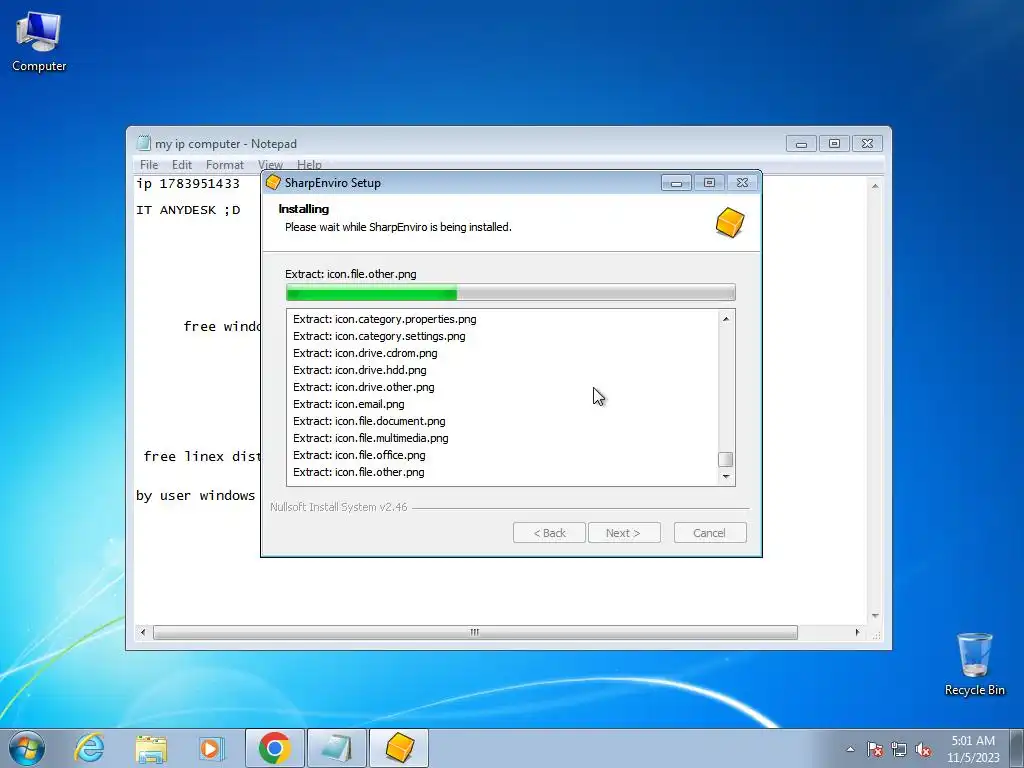
Task: Open Notepad File menu
Action: pos(149,165)
